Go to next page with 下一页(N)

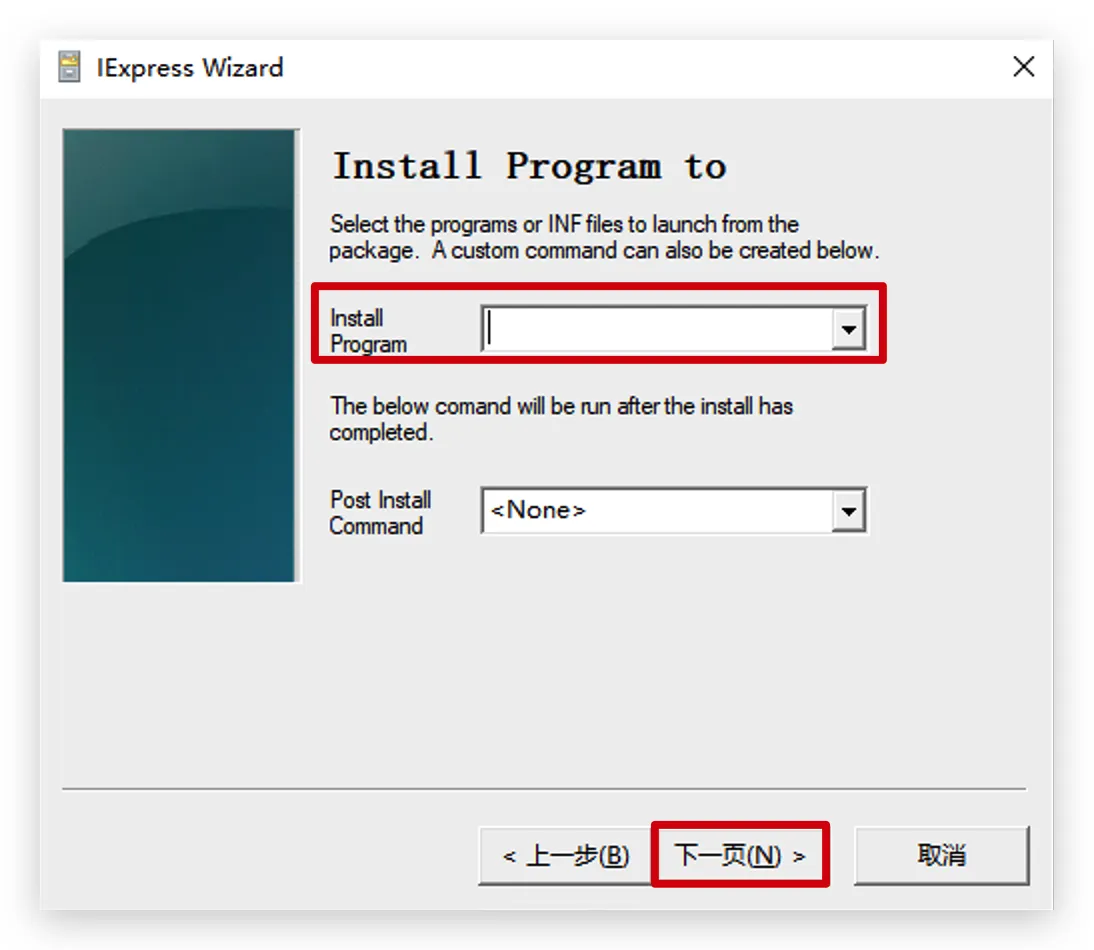tap(740, 856)
